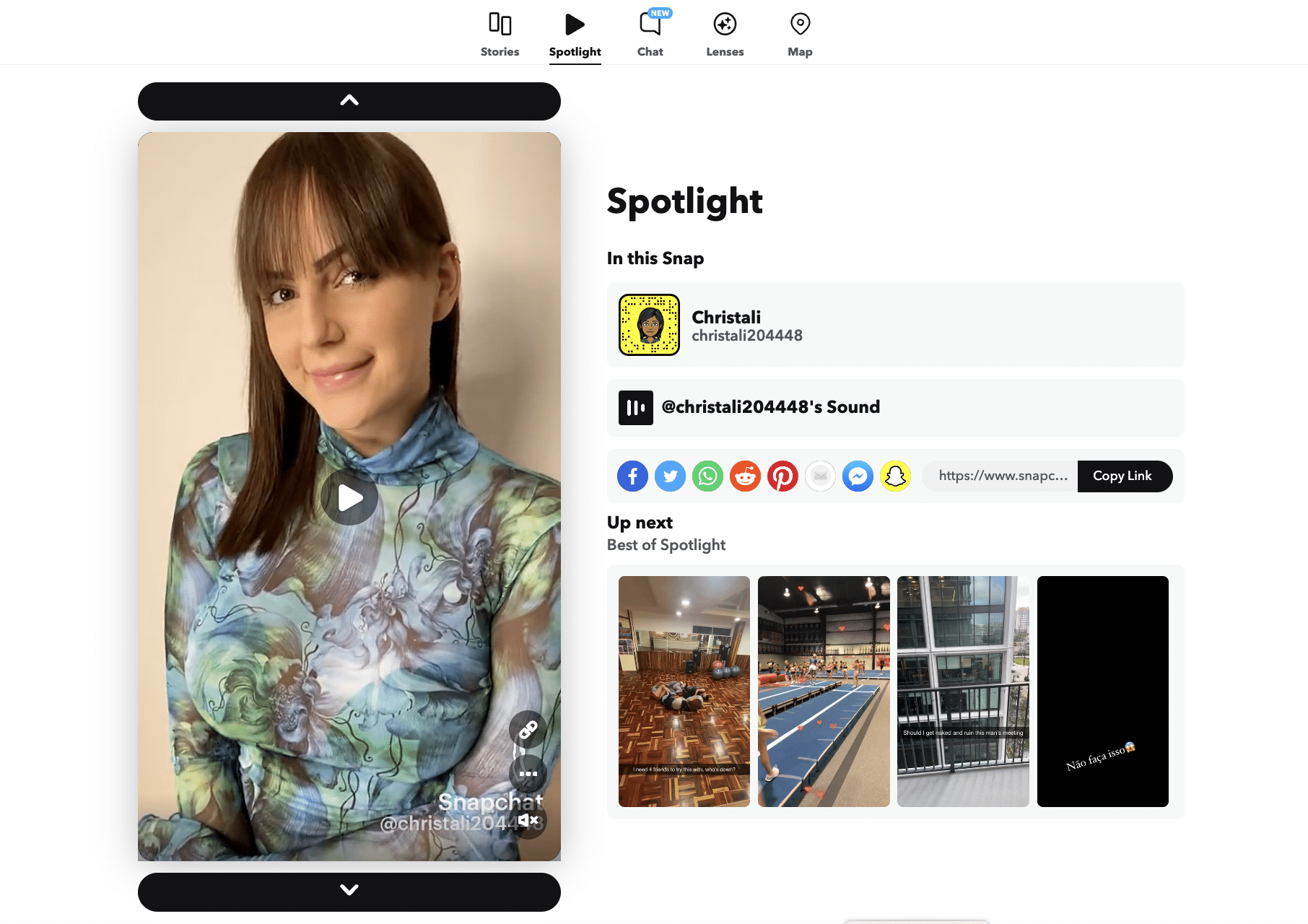This screenshot has height=924, width=1308.
Task: Share to Twitter
Action: 671,476
